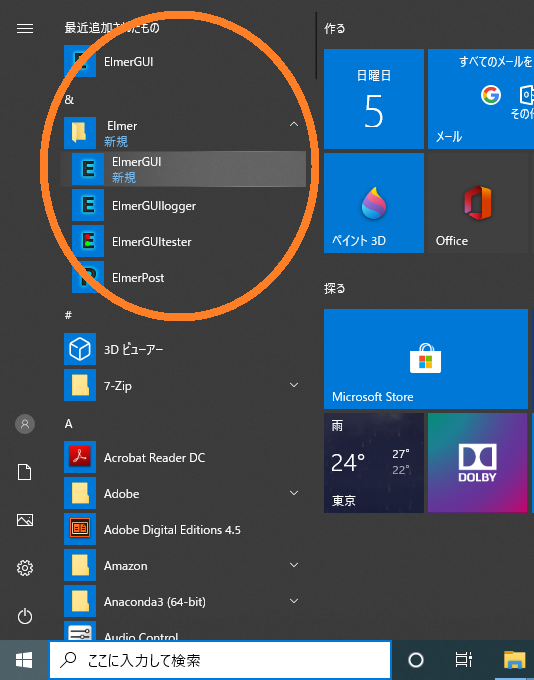The image size is (534, 680).
Task: Click the '&' letter group header
Action: pyautogui.click(x=69, y=100)
